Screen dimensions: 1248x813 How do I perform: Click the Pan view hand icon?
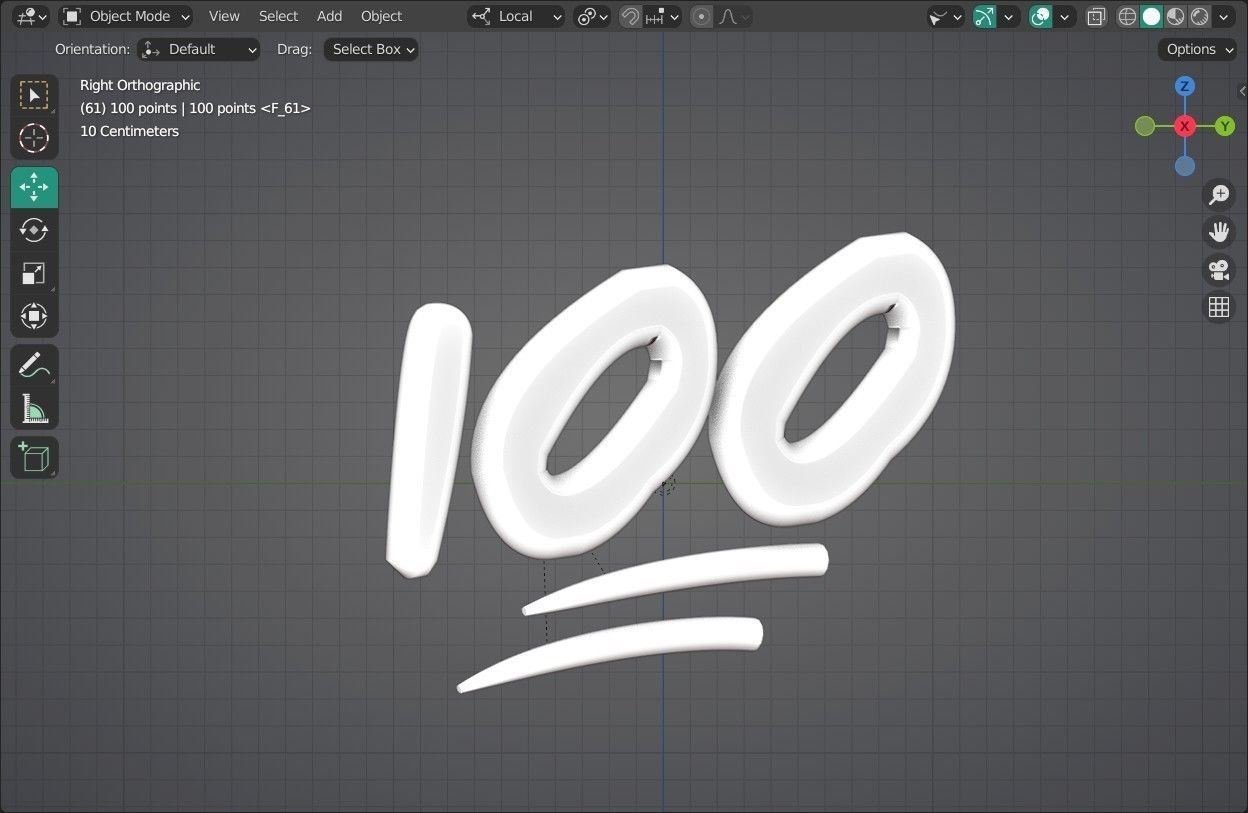pos(1218,233)
